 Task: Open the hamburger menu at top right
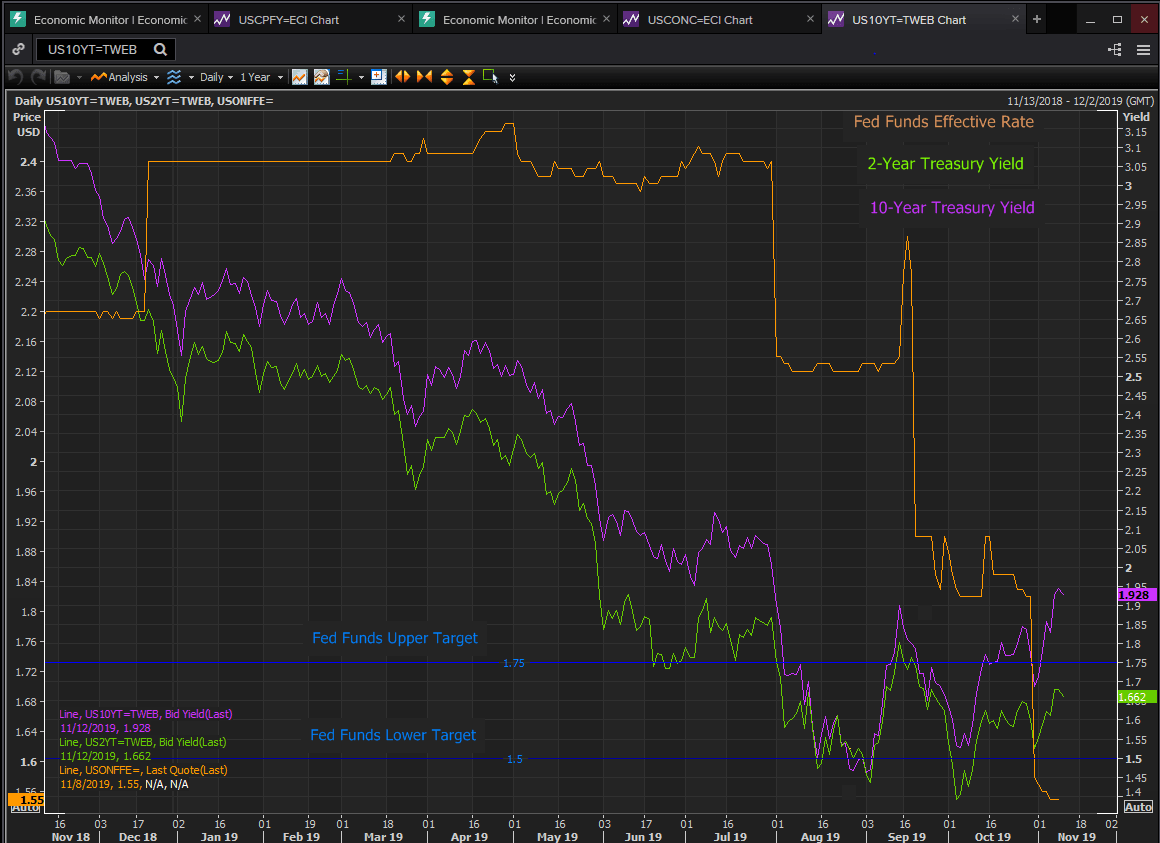coord(1143,49)
